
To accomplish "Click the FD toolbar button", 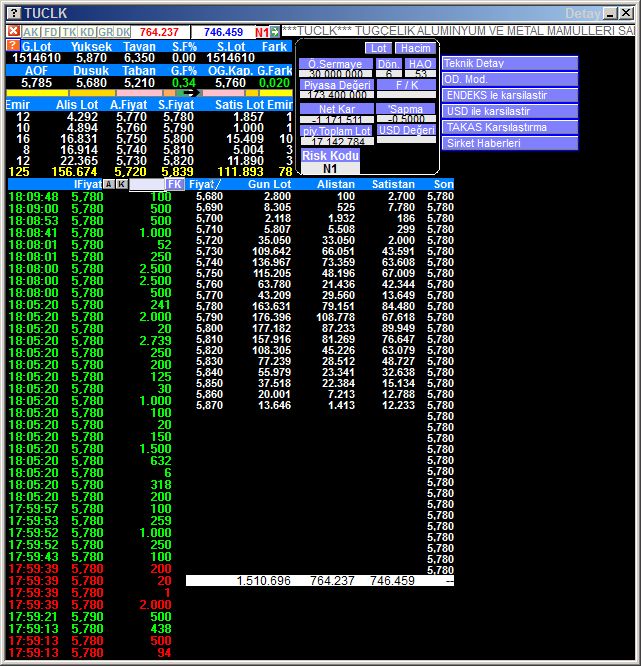I will pos(51,32).
